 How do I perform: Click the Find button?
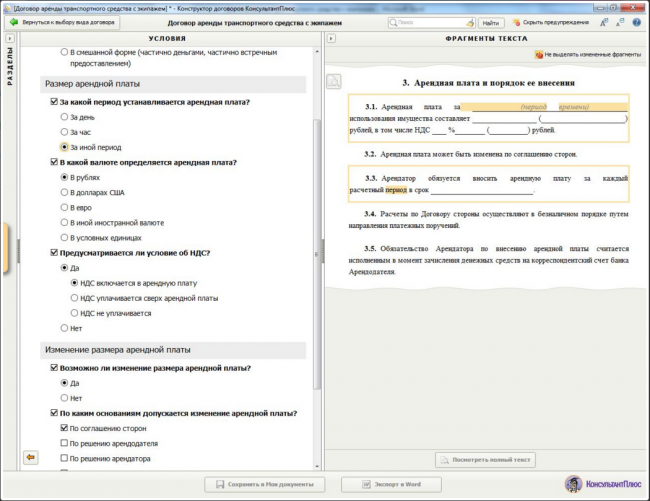[x=491, y=23]
